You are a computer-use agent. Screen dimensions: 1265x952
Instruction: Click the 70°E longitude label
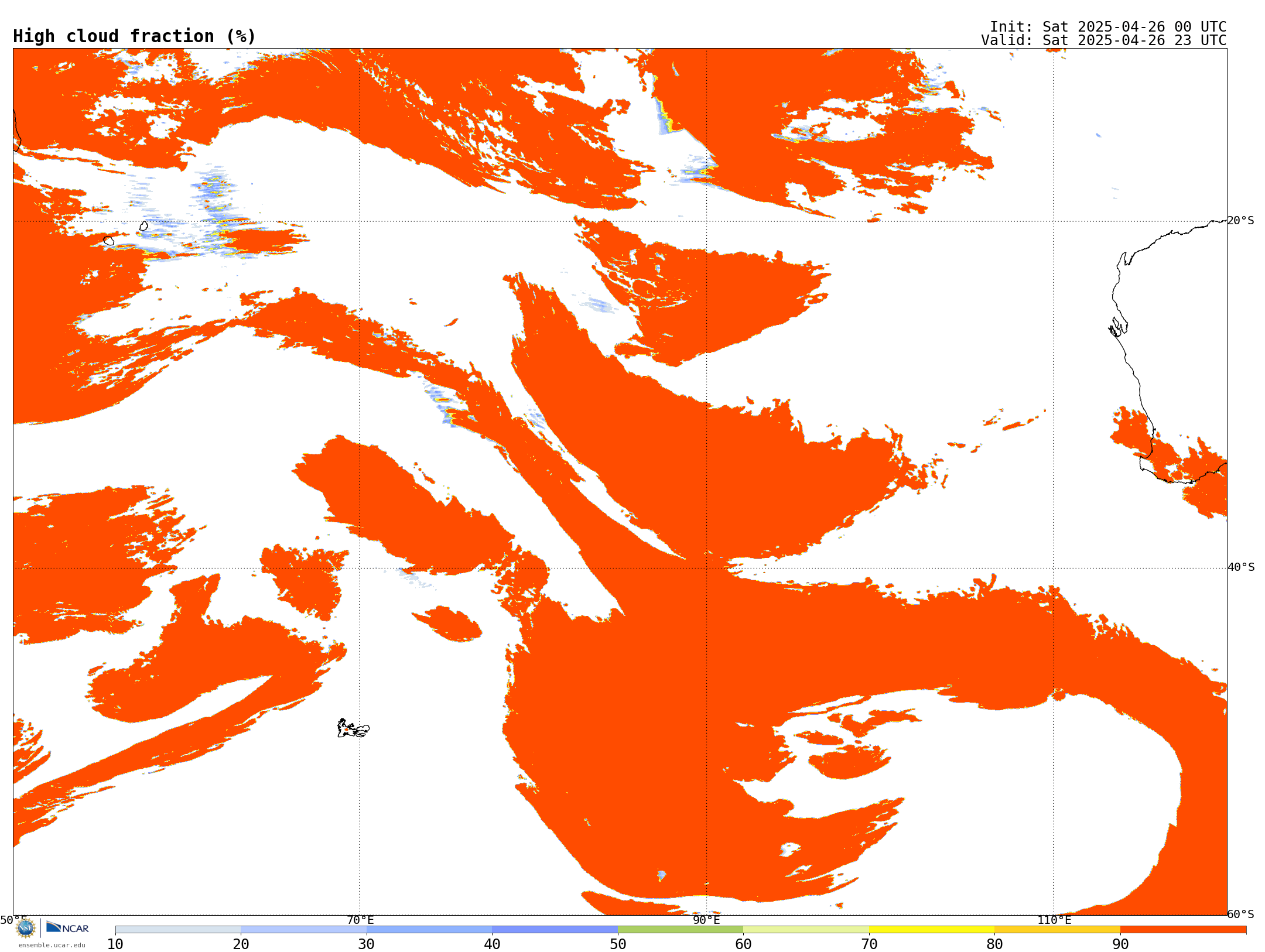360,920
